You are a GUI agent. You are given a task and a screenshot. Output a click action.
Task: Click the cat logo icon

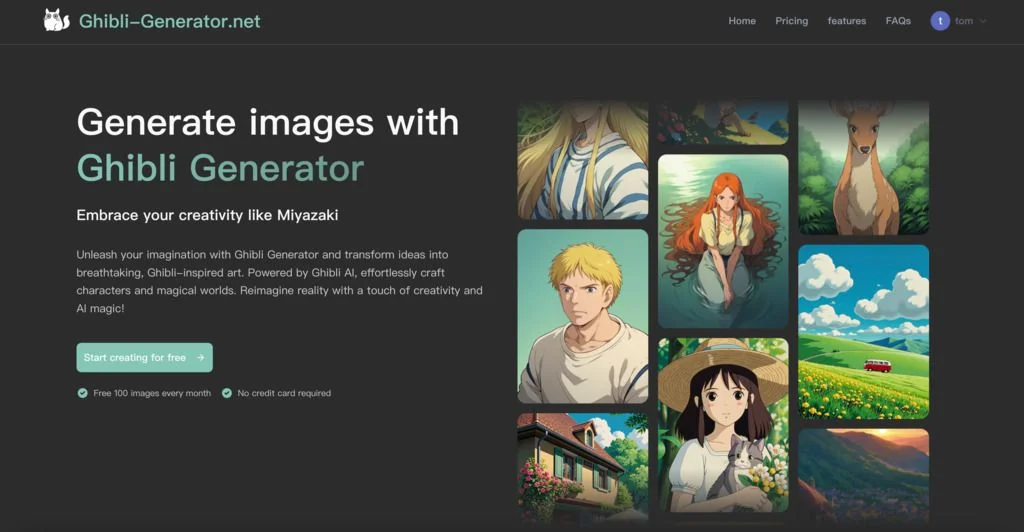click(x=57, y=20)
